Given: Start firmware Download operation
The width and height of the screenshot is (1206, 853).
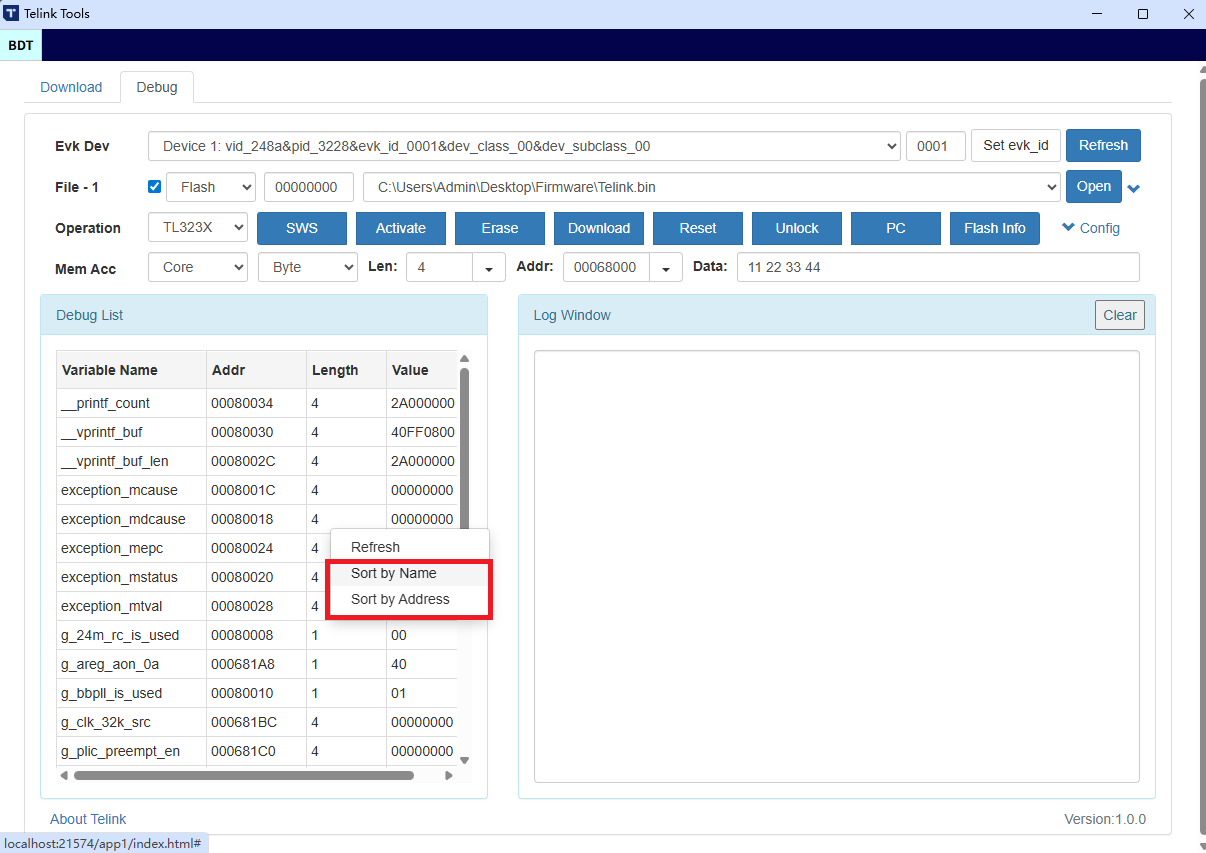Looking at the screenshot, I should click(598, 228).
